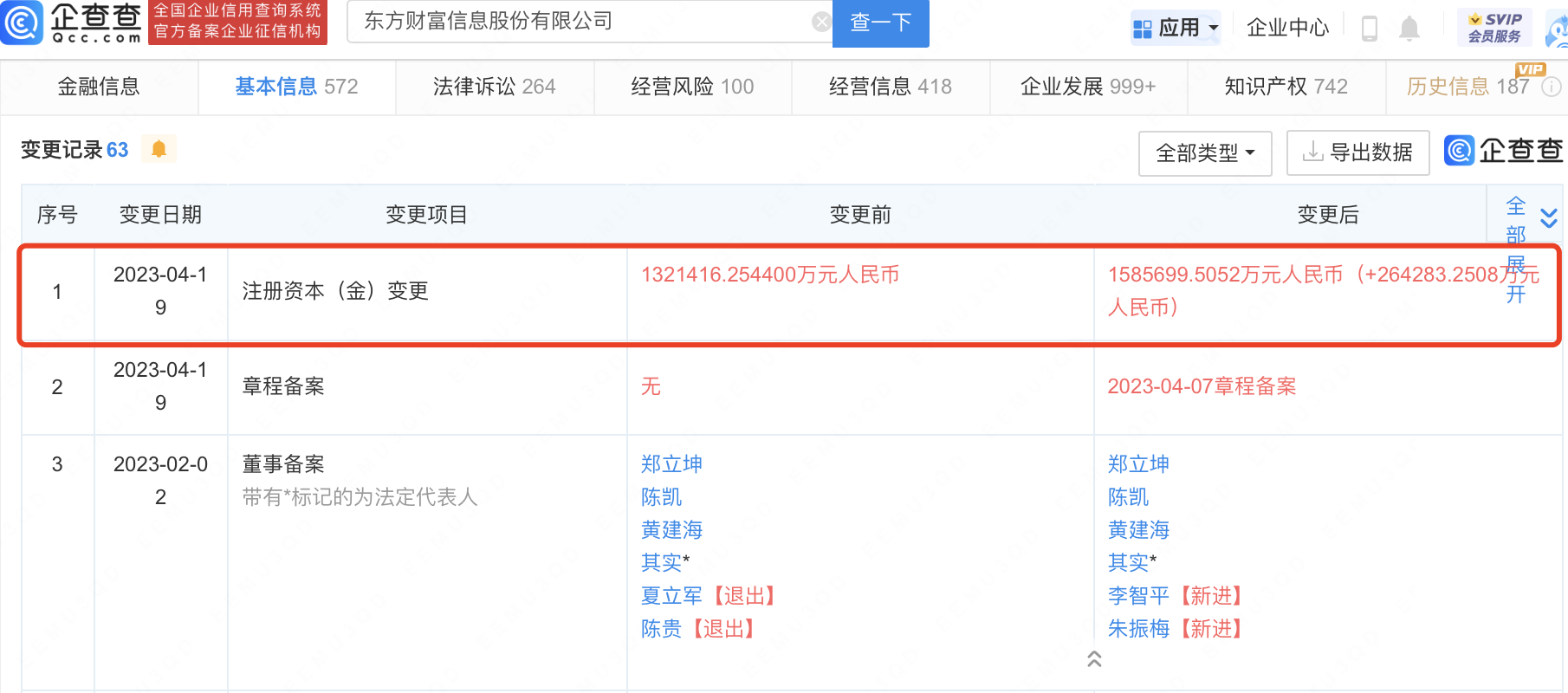Switch to 知识产权 tab

(1286, 87)
